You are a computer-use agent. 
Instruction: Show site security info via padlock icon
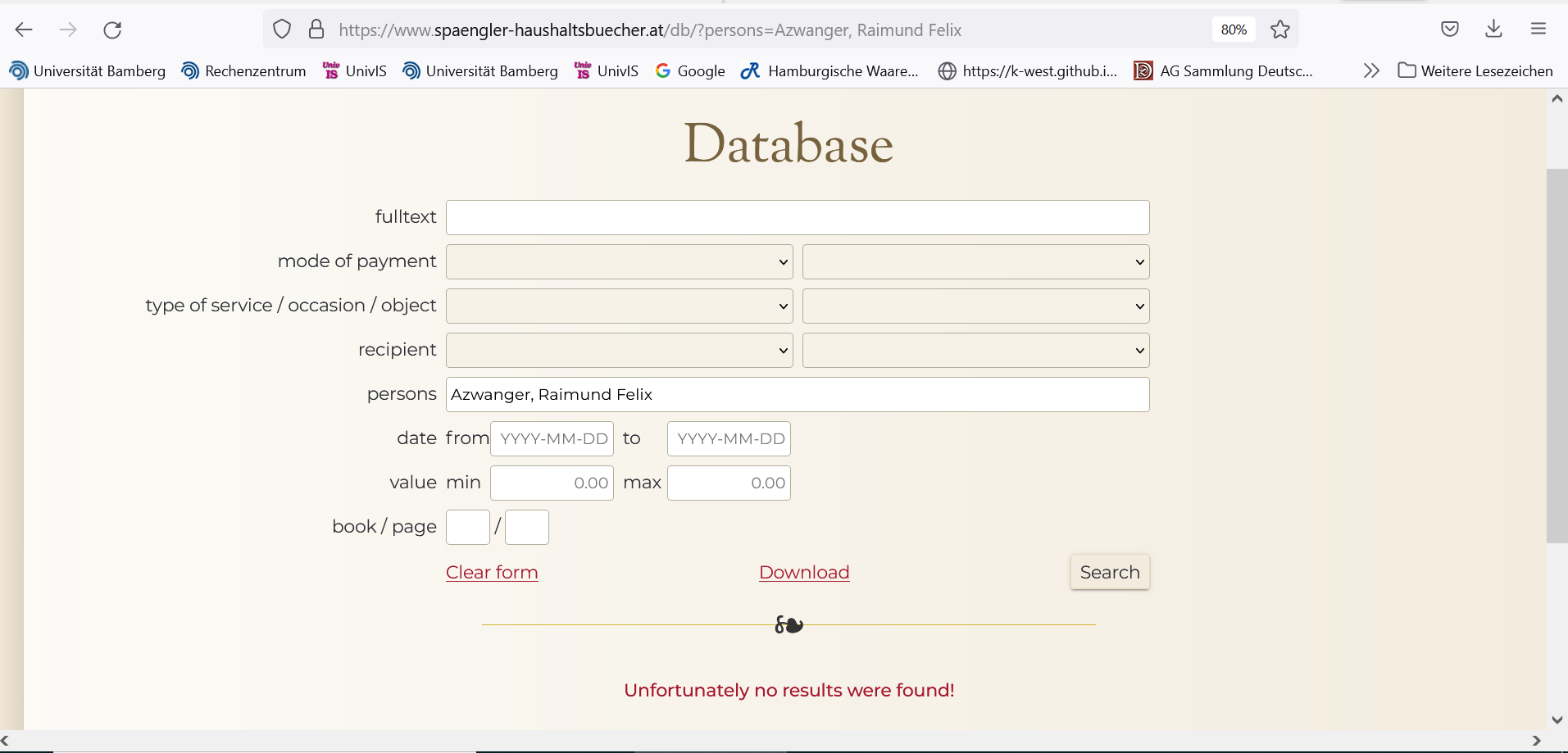316,30
